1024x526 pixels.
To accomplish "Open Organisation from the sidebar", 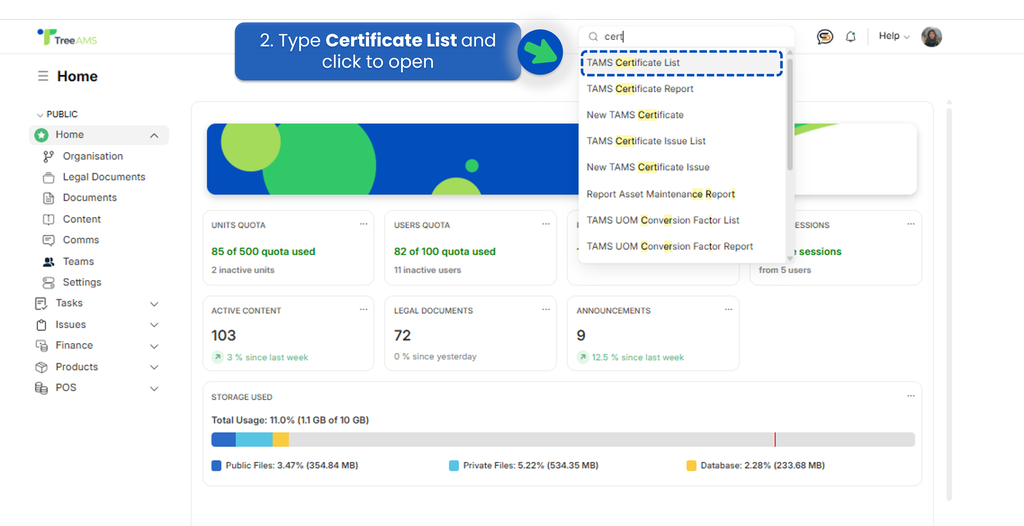I will point(93,156).
